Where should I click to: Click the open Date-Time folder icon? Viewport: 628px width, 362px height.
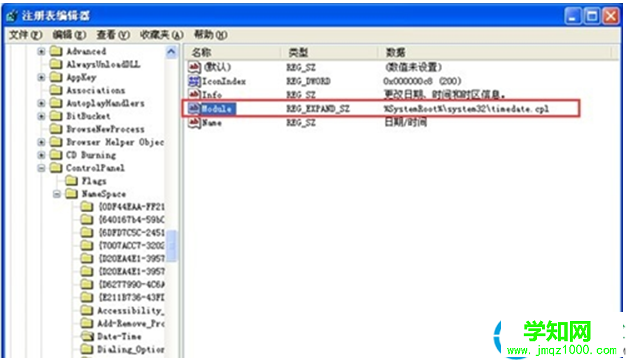click(87, 336)
